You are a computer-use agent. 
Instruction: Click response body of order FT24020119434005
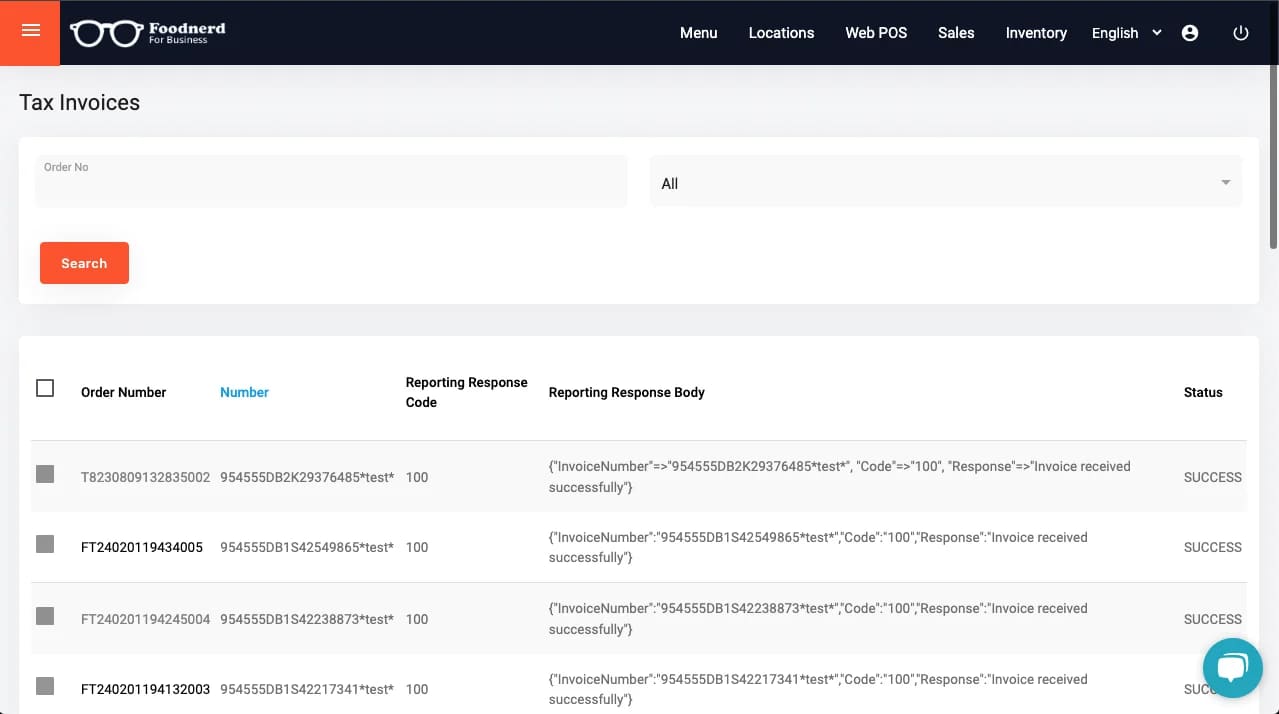click(818, 547)
